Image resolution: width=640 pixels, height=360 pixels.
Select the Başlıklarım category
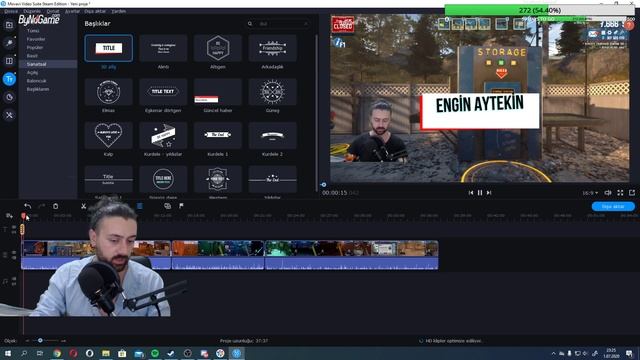(38, 89)
